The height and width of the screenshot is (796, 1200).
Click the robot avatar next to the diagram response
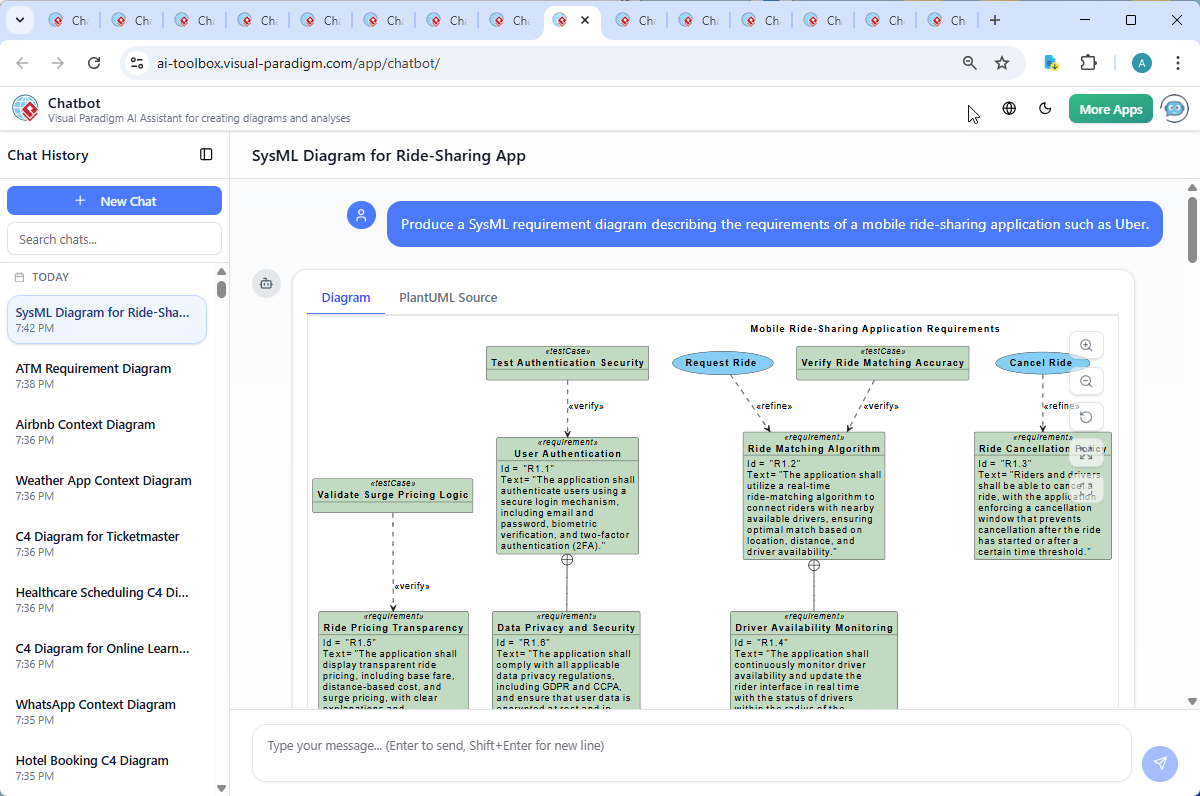(x=266, y=283)
